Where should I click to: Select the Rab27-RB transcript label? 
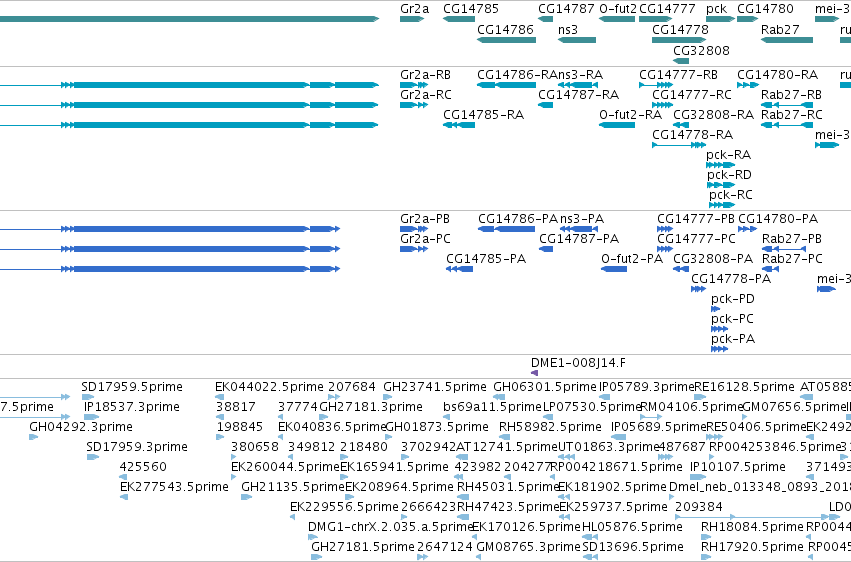tap(791, 95)
